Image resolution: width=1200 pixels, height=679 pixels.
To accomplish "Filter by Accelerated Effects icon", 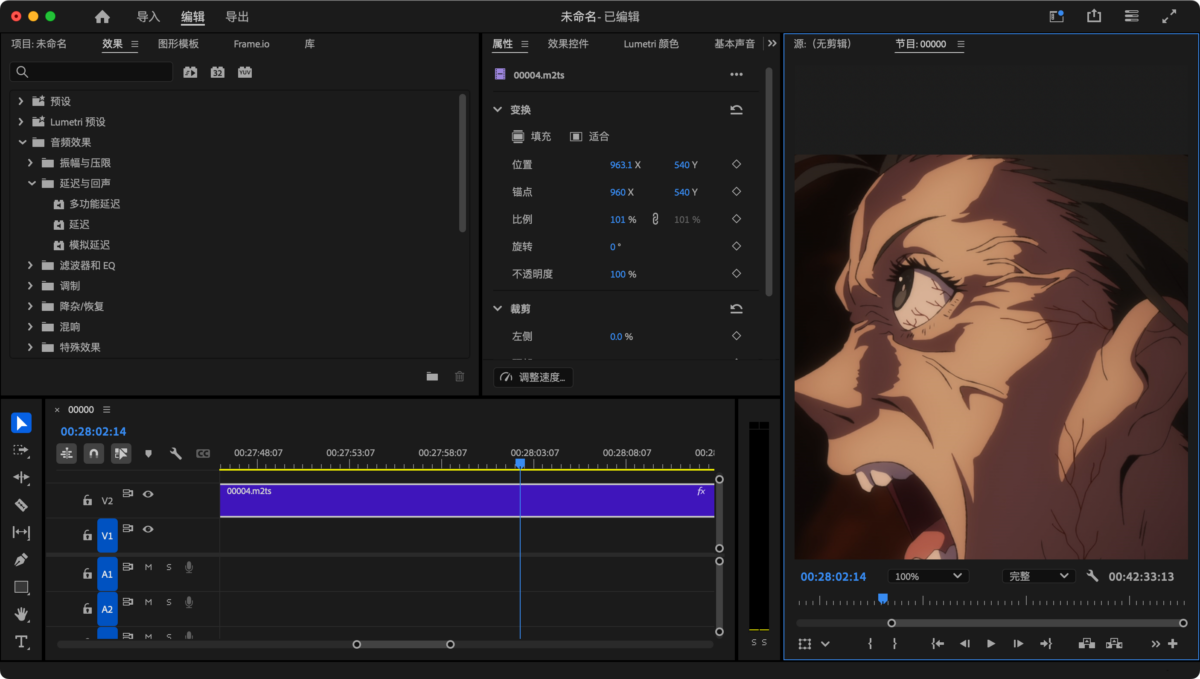I will pyautogui.click(x=191, y=72).
